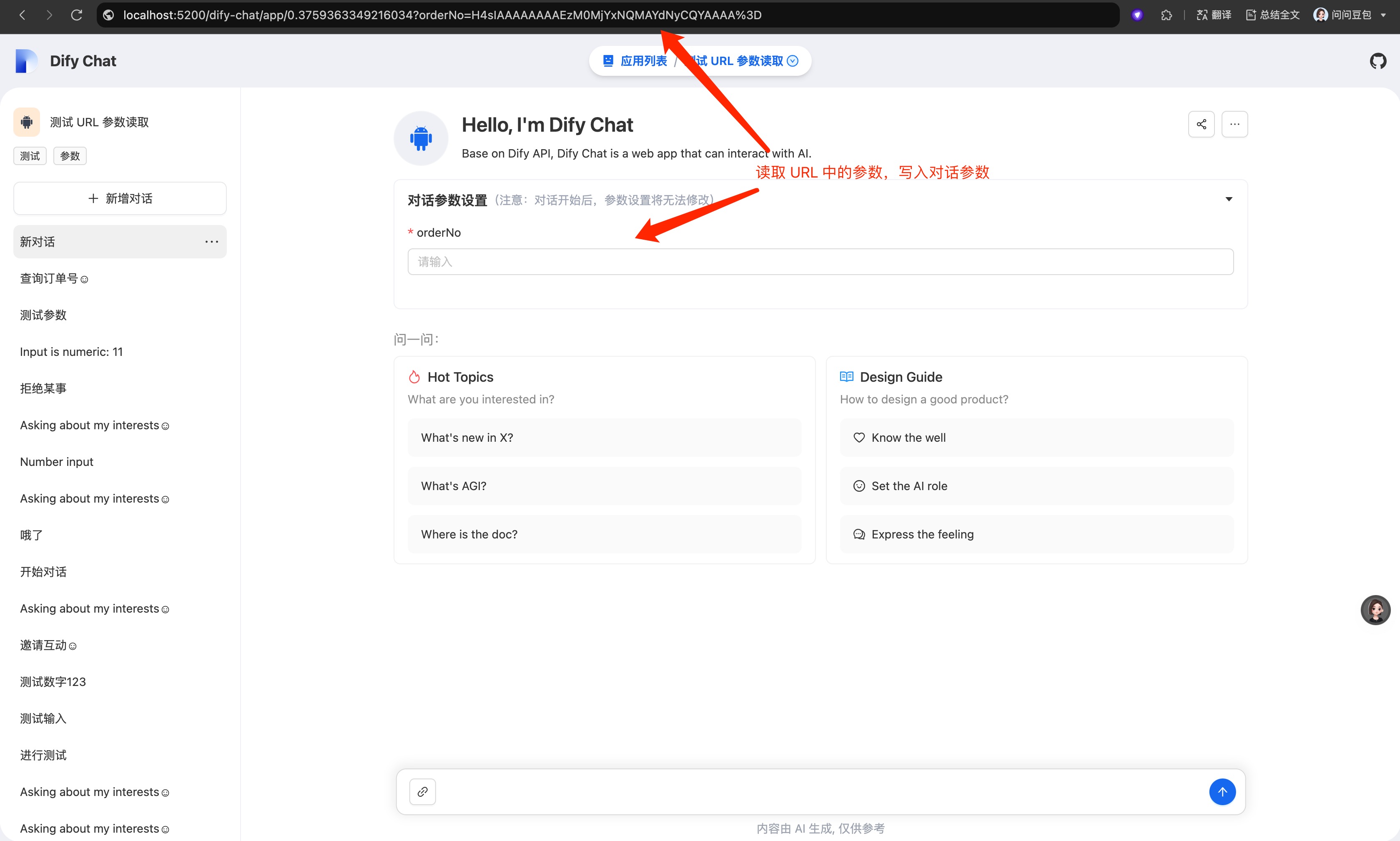
Task: Select 'Express the feeling' design guide item
Action: [x=1036, y=534]
